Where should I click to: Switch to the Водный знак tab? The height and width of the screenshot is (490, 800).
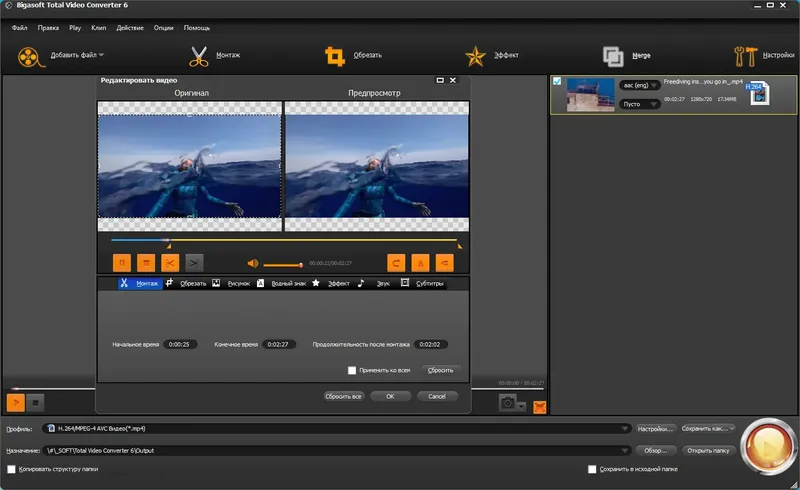281,283
